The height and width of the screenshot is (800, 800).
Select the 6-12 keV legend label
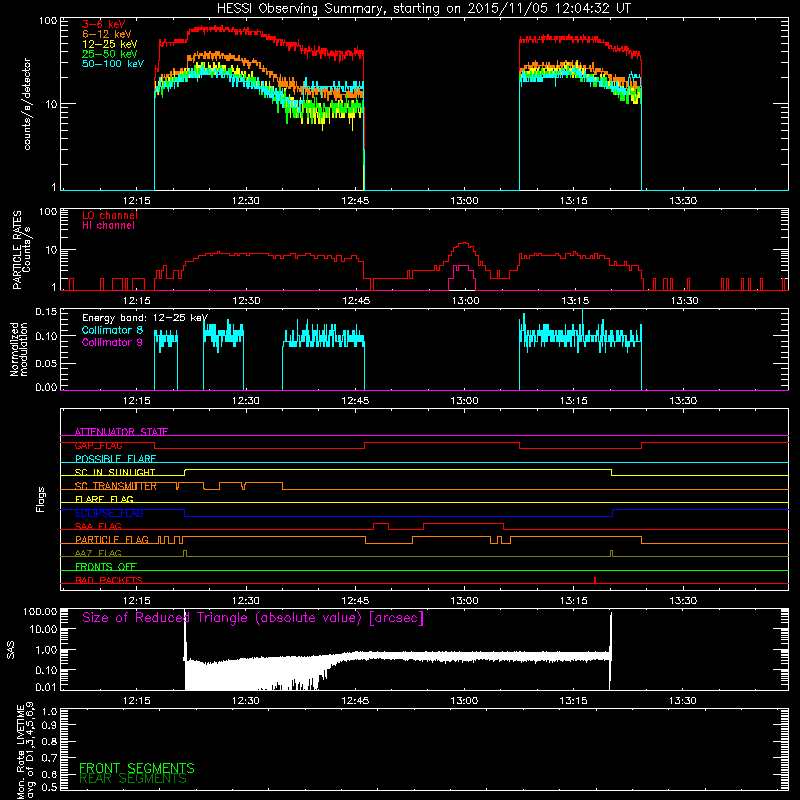click(107, 34)
